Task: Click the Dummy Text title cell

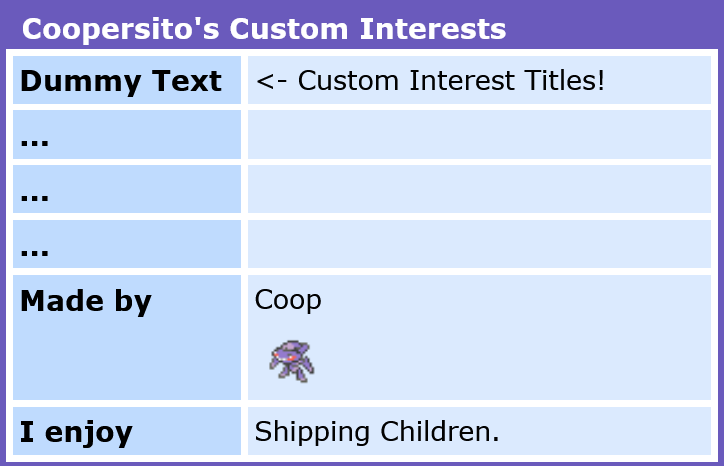Action: click(127, 80)
